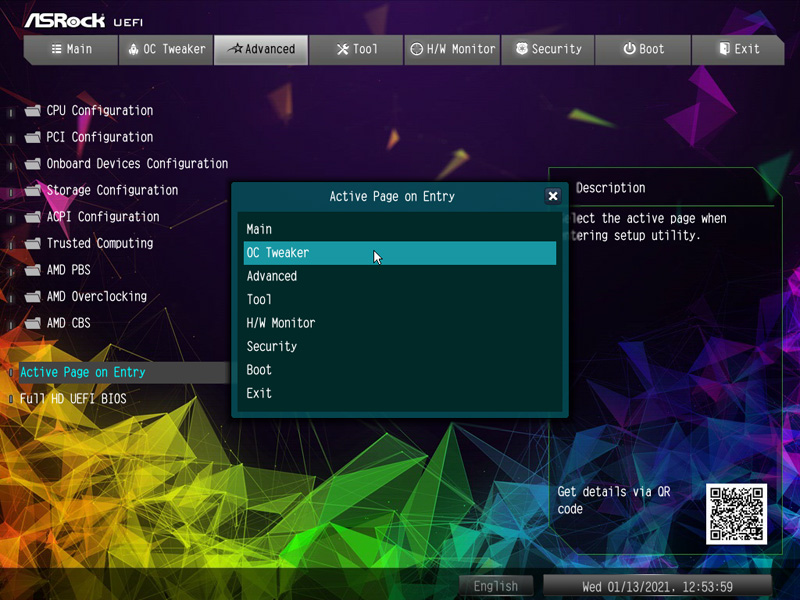The width and height of the screenshot is (800, 600).
Task: Click the Storage Configuration folder icon
Action: pos(33,190)
